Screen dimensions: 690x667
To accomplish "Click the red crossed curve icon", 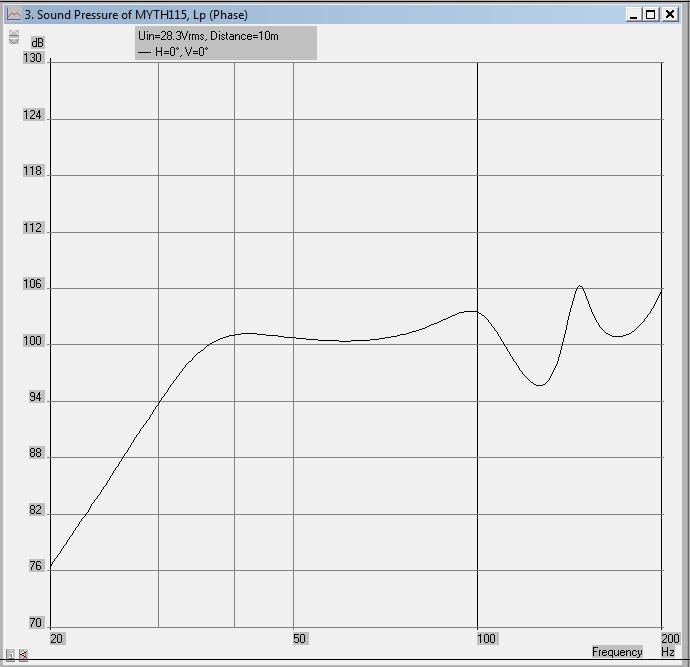I will click(23, 655).
